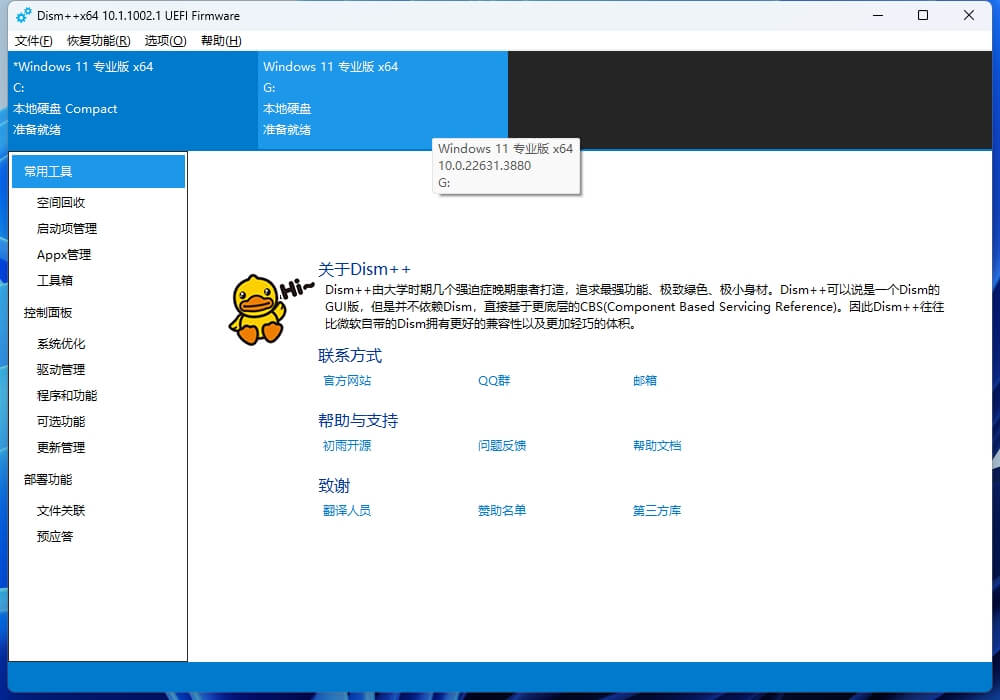Screen dimensions: 1000x700
Task: Click the 官方网站 link
Action: 347,381
